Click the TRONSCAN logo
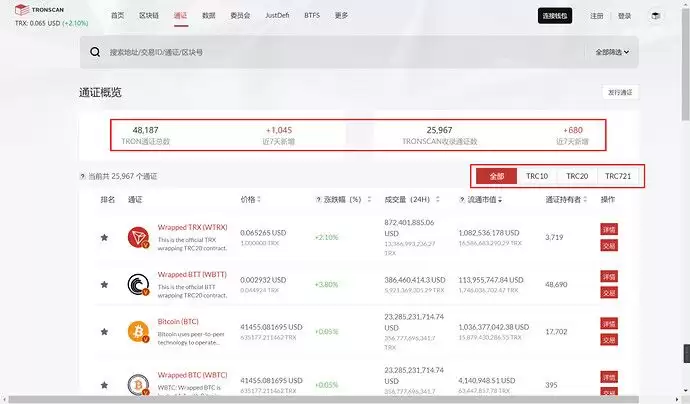This screenshot has width=690, height=404. pos(39,9)
